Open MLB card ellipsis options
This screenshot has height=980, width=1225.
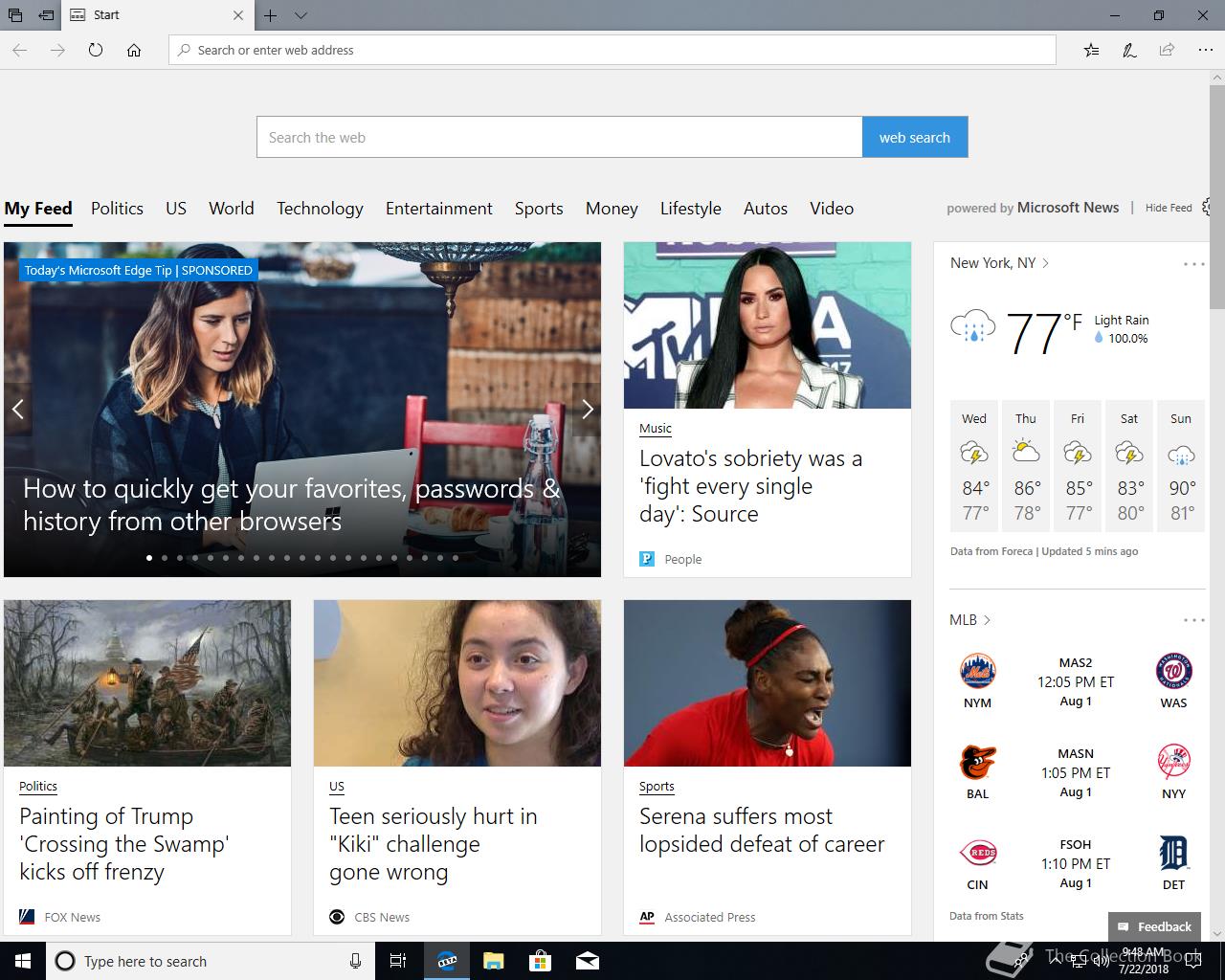pyautogui.click(x=1193, y=620)
